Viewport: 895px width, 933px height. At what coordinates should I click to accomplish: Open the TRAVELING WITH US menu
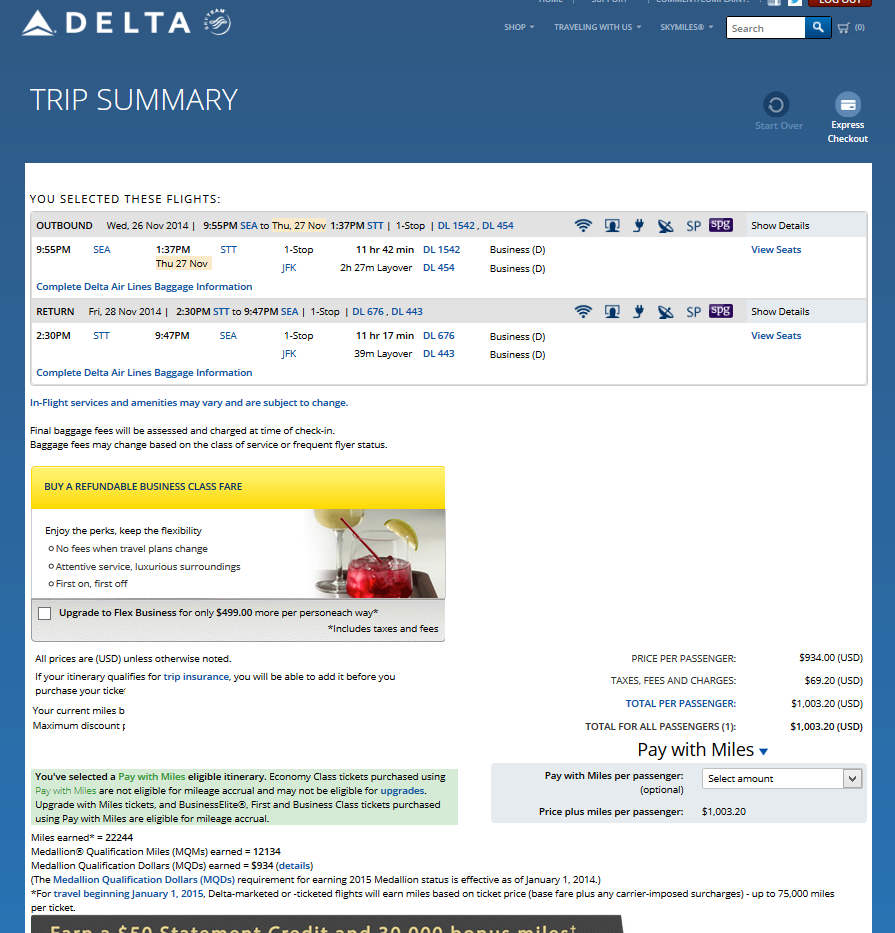pos(597,28)
